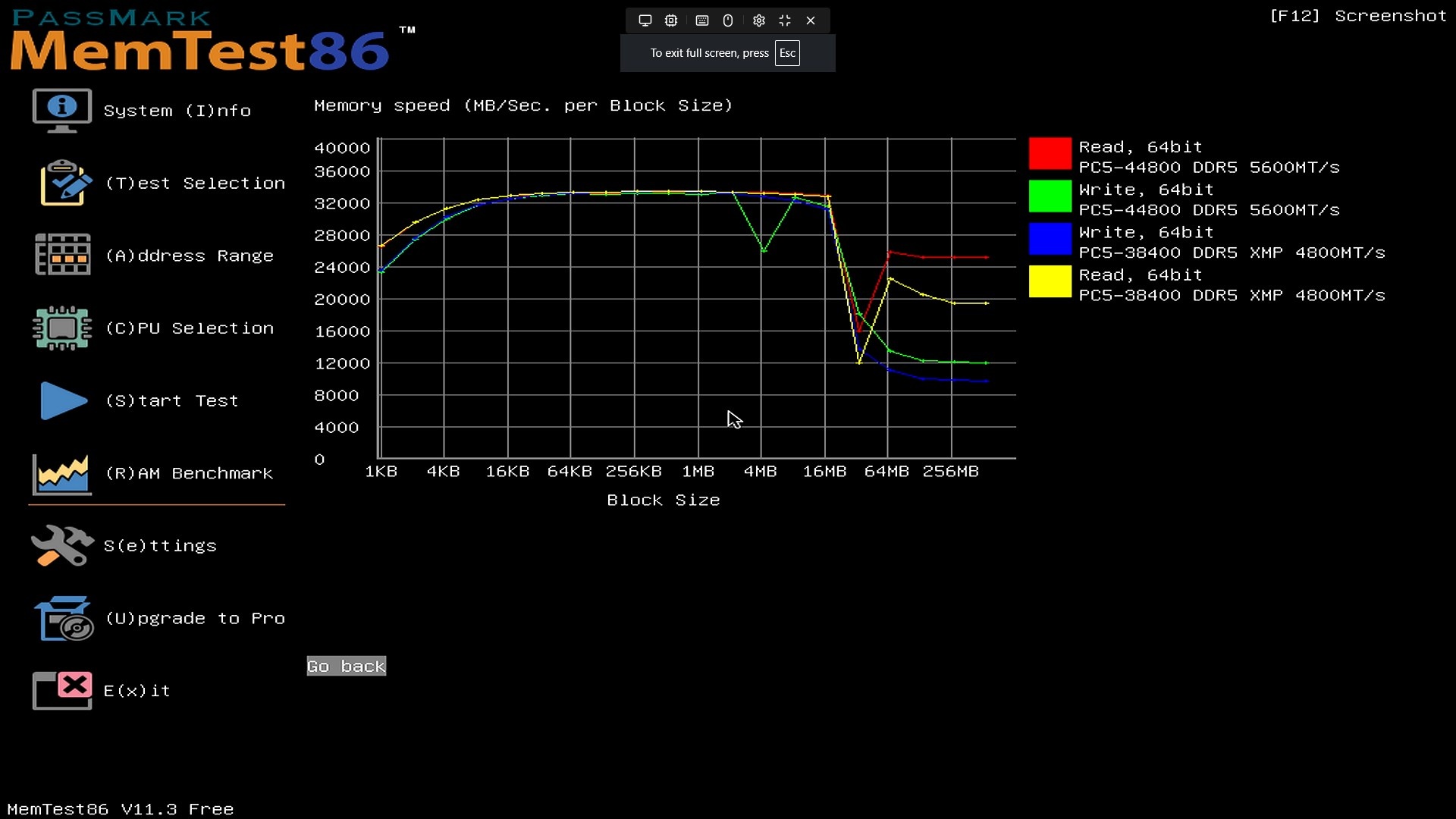Click the display monitor icon in top toolbar
The height and width of the screenshot is (819, 1456).
(645, 20)
